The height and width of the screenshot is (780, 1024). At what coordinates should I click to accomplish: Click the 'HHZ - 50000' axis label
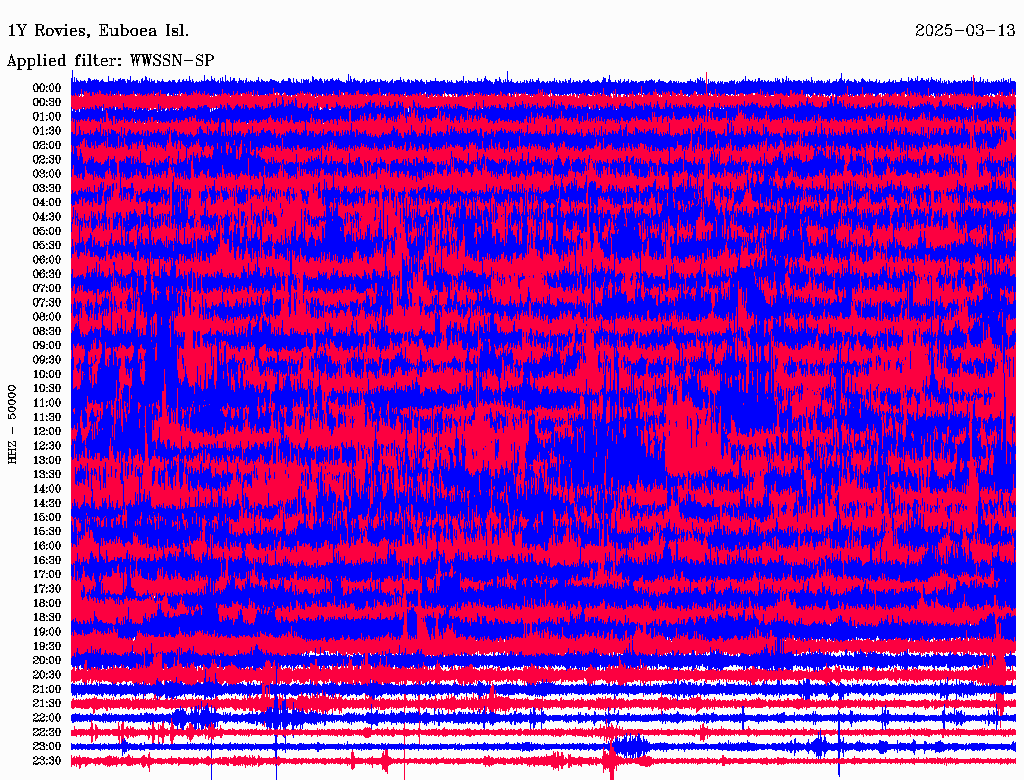click(12, 425)
